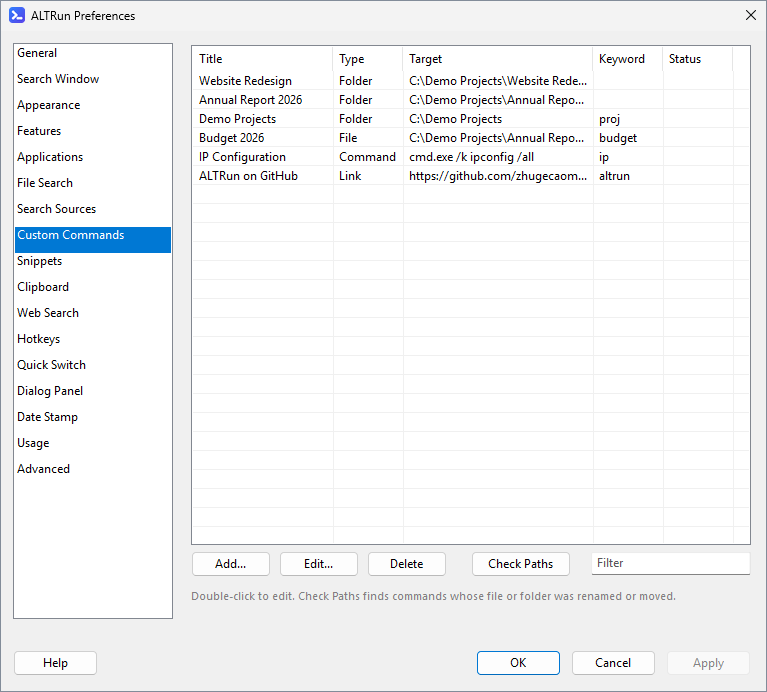Viewport: 767px width, 692px height.
Task: Select the Website Redesign command row
Action: click(471, 80)
